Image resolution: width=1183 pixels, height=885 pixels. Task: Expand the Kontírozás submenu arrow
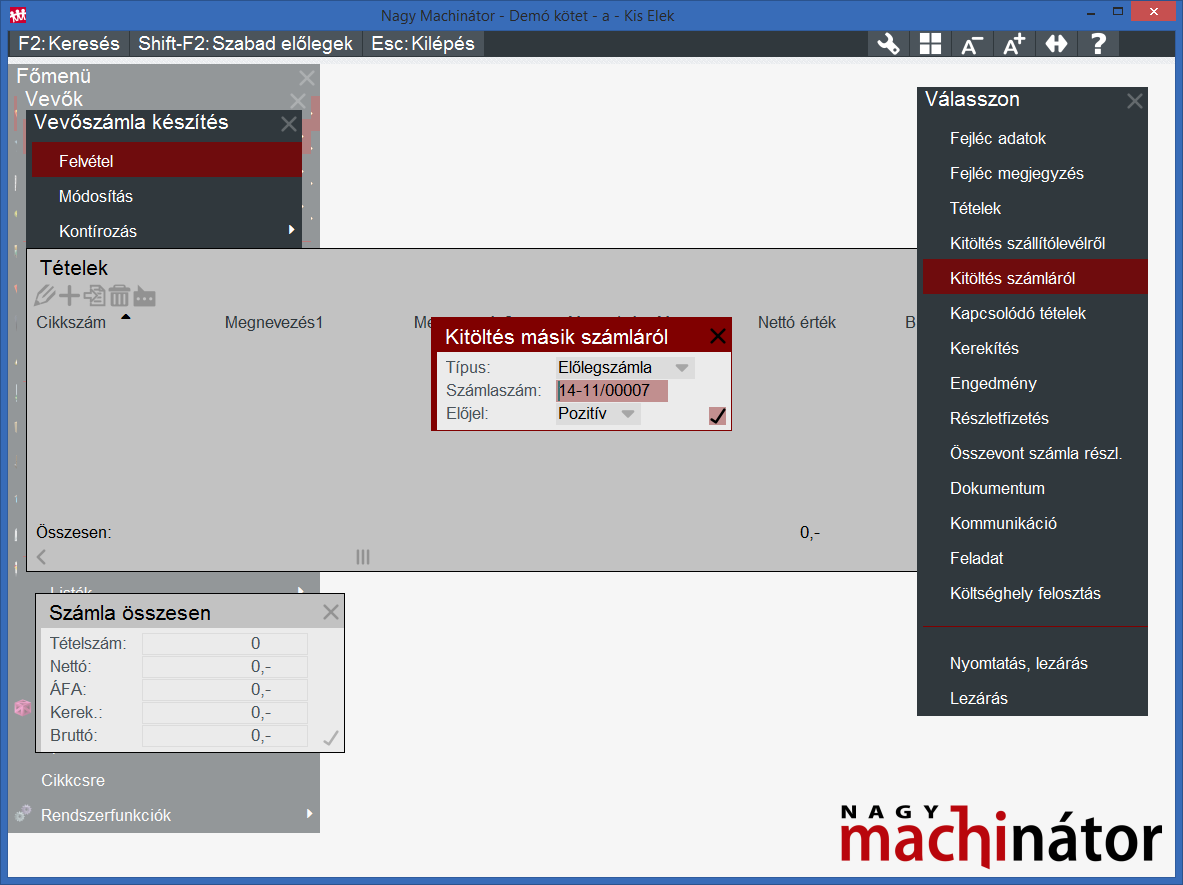pyautogui.click(x=291, y=229)
